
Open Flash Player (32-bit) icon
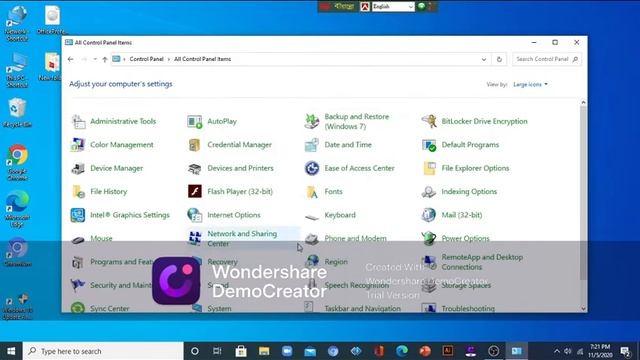tap(195, 191)
